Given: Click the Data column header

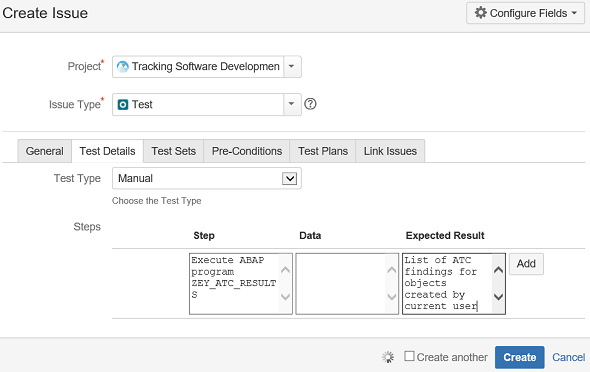Looking at the screenshot, I should 310,235.
